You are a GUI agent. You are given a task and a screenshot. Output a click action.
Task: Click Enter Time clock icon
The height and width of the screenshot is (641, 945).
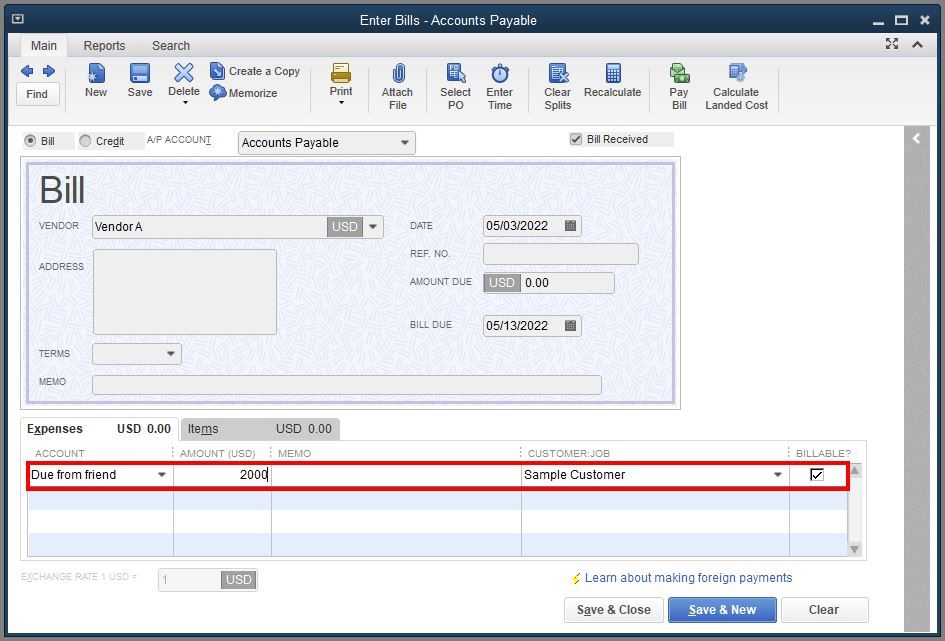(x=500, y=73)
